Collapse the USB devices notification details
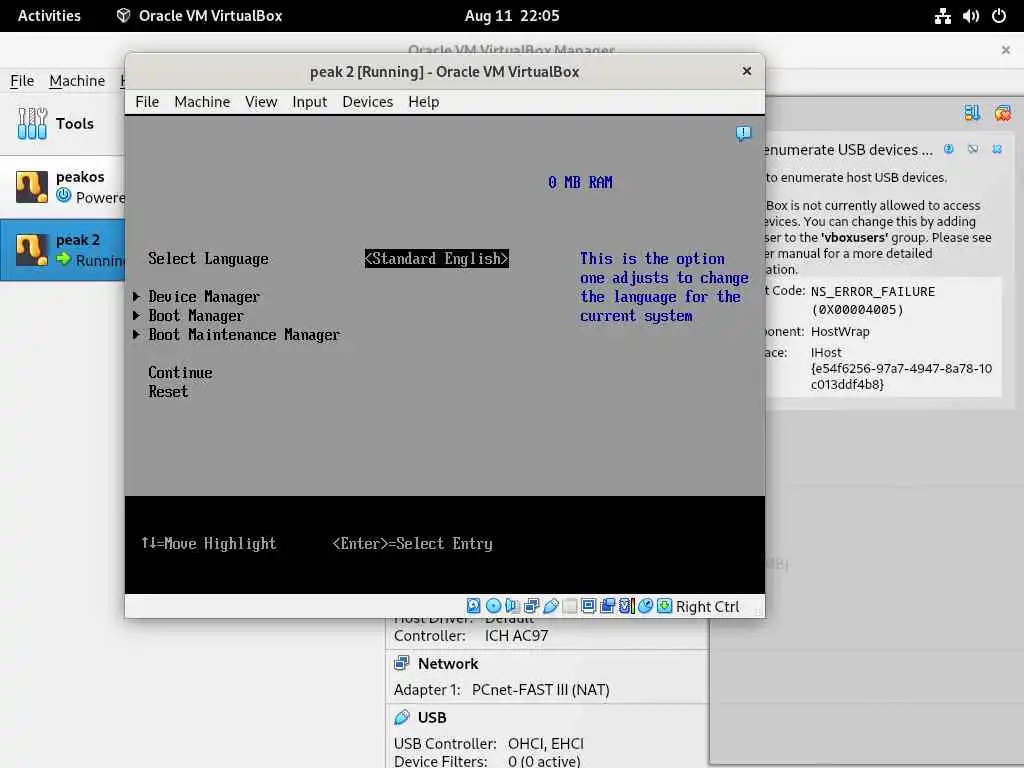This screenshot has width=1024, height=768. tap(973, 149)
